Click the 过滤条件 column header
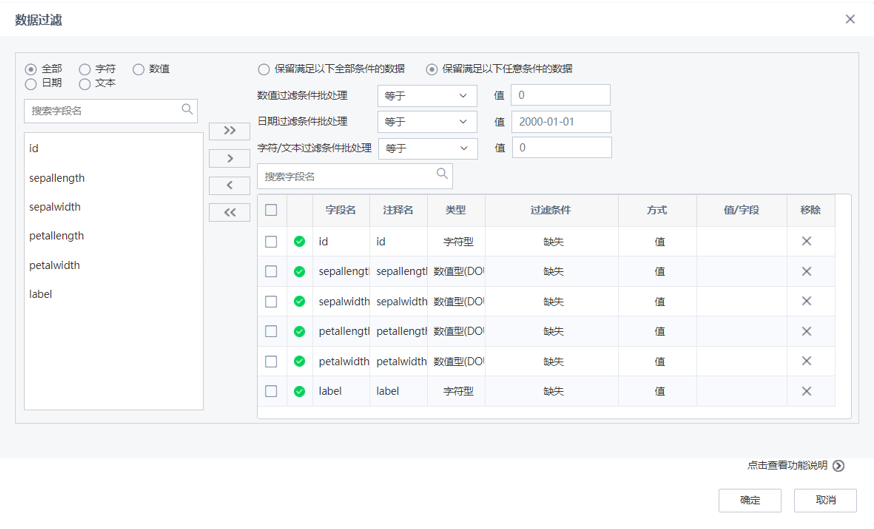This screenshot has width=874, height=529. pos(551,210)
